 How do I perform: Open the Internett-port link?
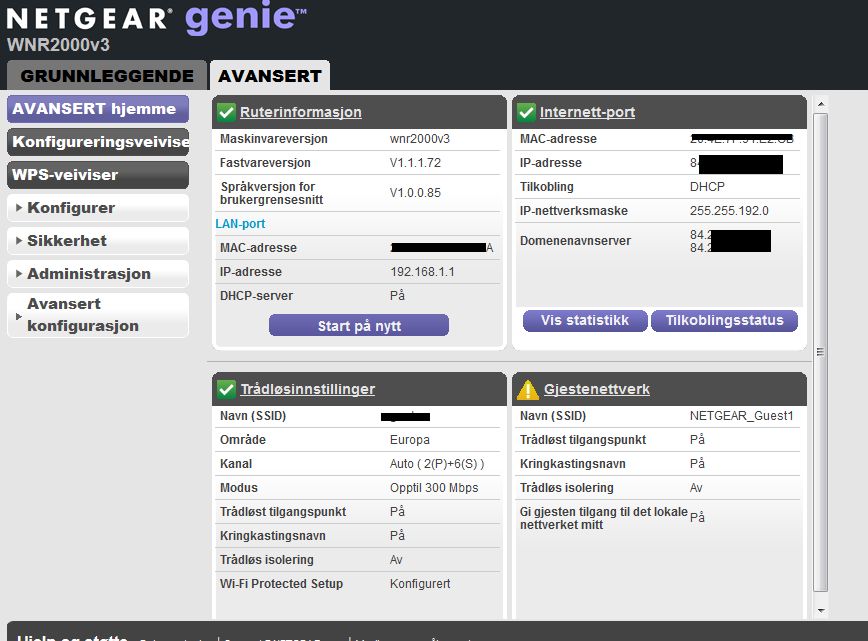587,112
